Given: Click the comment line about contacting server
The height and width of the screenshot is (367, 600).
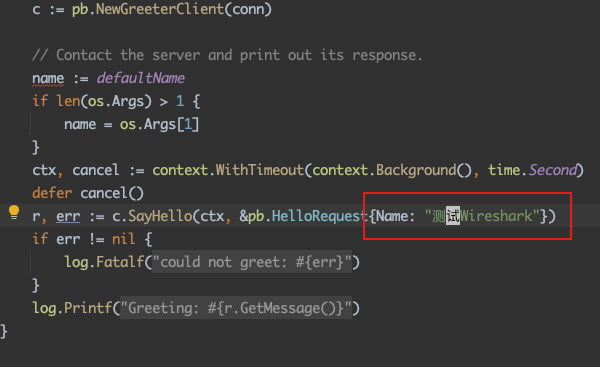Looking at the screenshot, I should pos(227,55).
